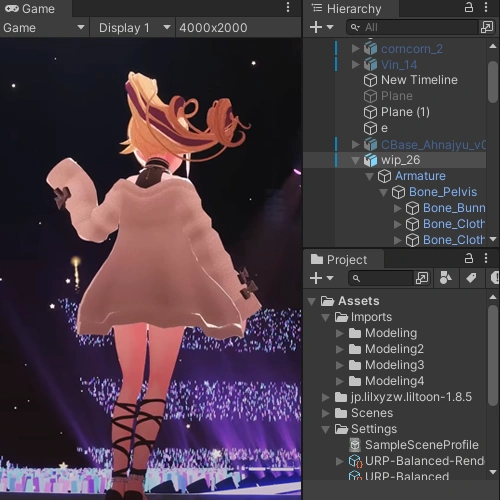
Task: Collapse the Imports folder
Action: pos(326,318)
